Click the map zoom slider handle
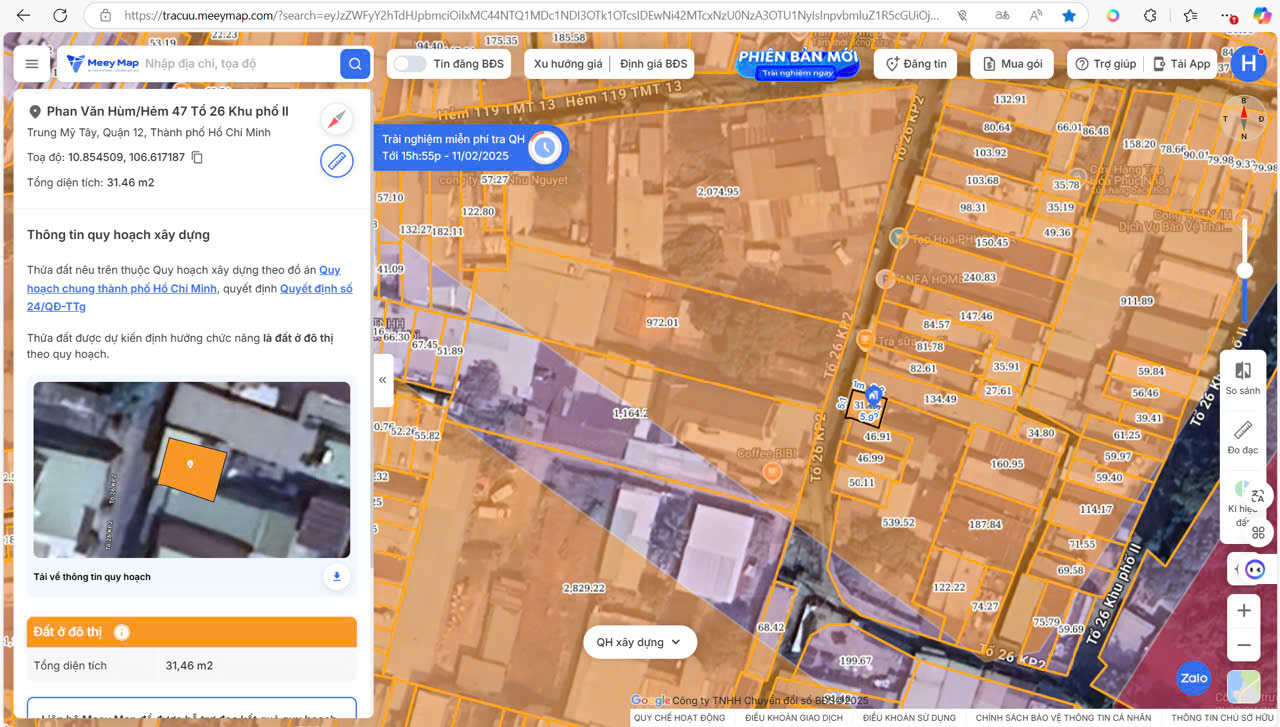 click(x=1245, y=270)
